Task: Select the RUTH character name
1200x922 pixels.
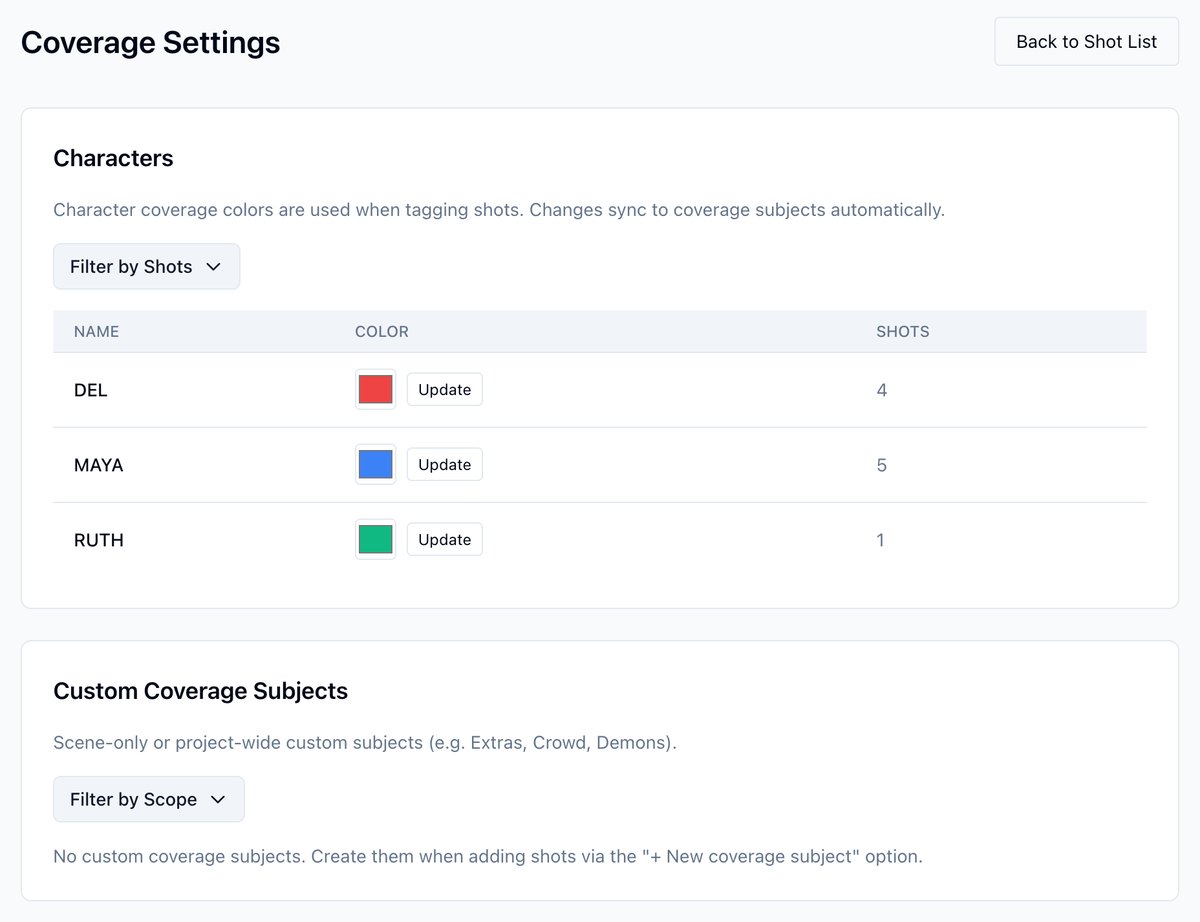Action: 99,540
